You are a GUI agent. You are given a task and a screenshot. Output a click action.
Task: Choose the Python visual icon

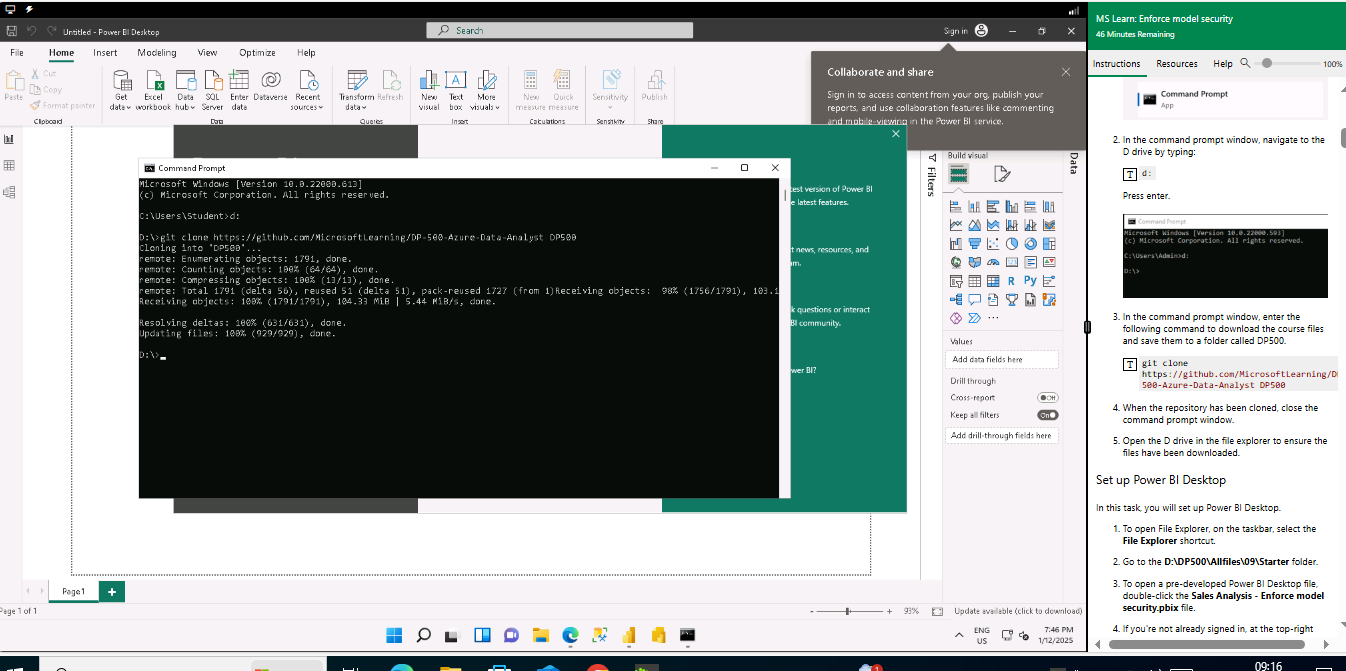(1030, 281)
